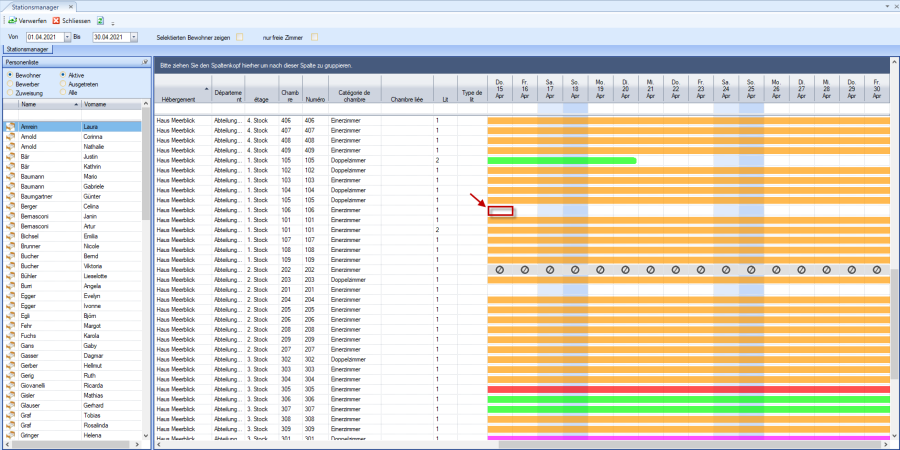Click the bed icon beside Arnold Corinna

(x=10, y=137)
